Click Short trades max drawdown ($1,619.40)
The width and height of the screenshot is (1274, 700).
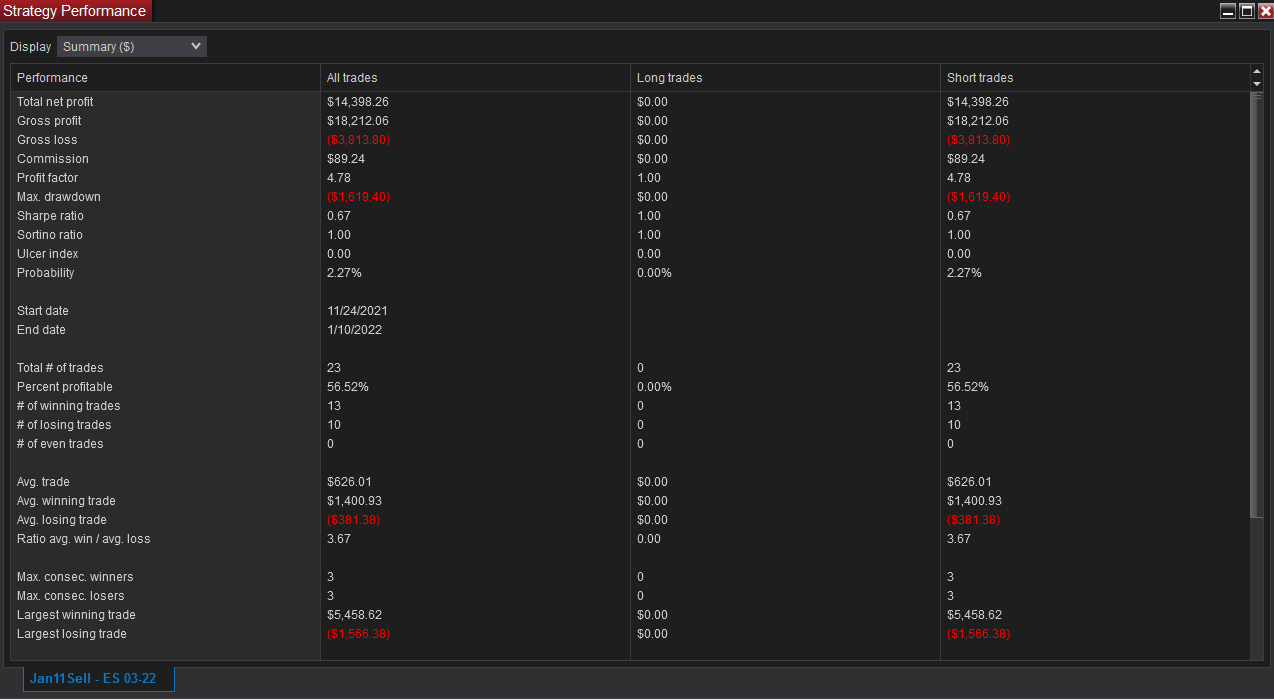click(978, 197)
